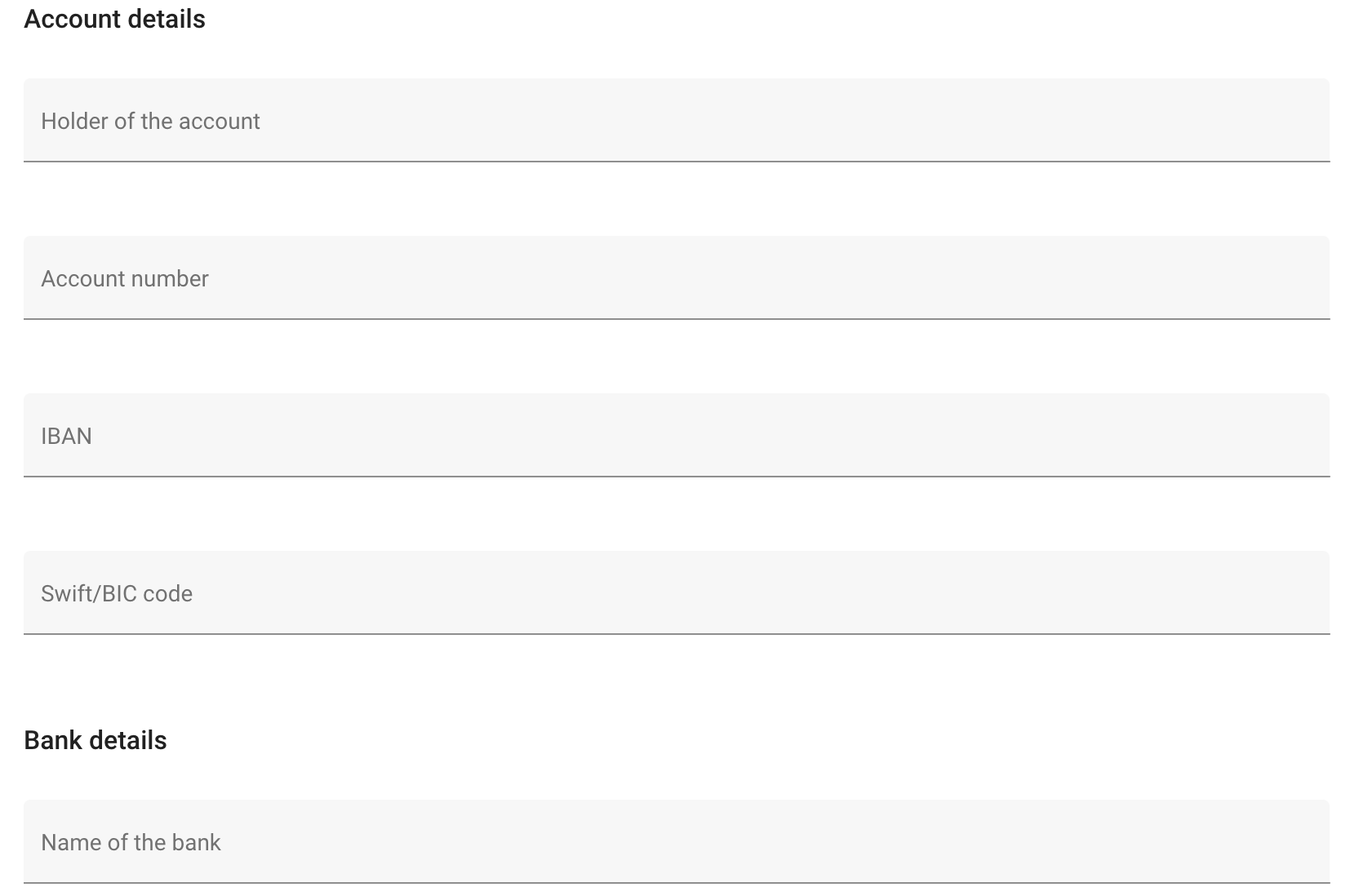The height and width of the screenshot is (896, 1350).
Task: Activate the Swift/BIC code input
Action: click(x=676, y=592)
